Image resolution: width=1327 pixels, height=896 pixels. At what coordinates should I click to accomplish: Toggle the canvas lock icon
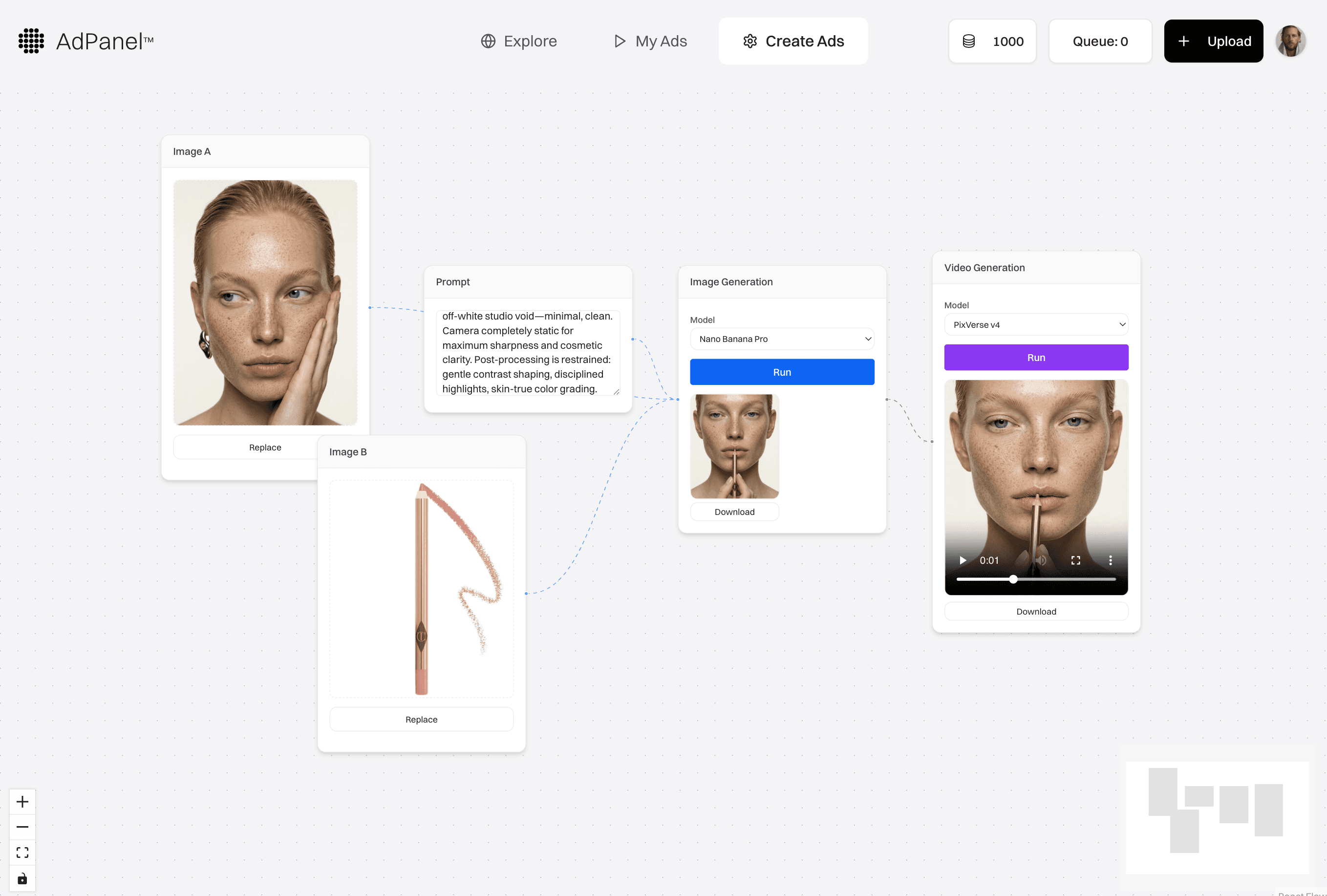click(22, 878)
